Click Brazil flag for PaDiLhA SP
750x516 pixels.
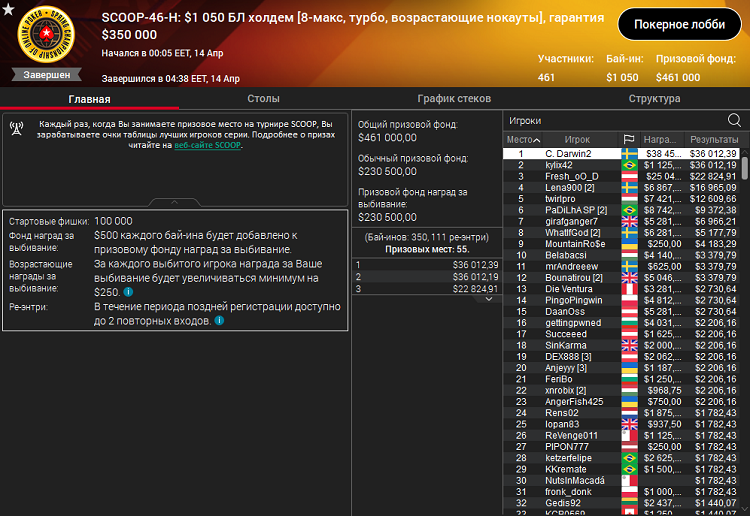tap(629, 210)
